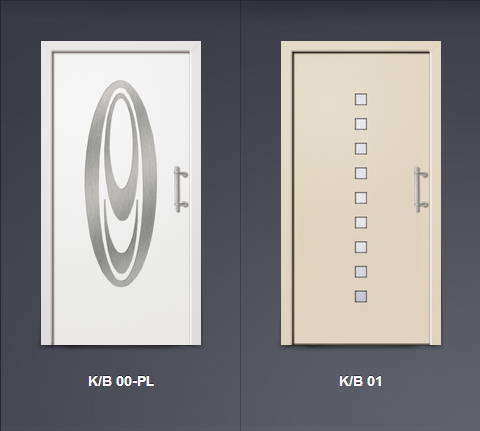Viewport: 480px width, 431px height.
Task: Click the middle fifth square window
Action: (x=361, y=198)
